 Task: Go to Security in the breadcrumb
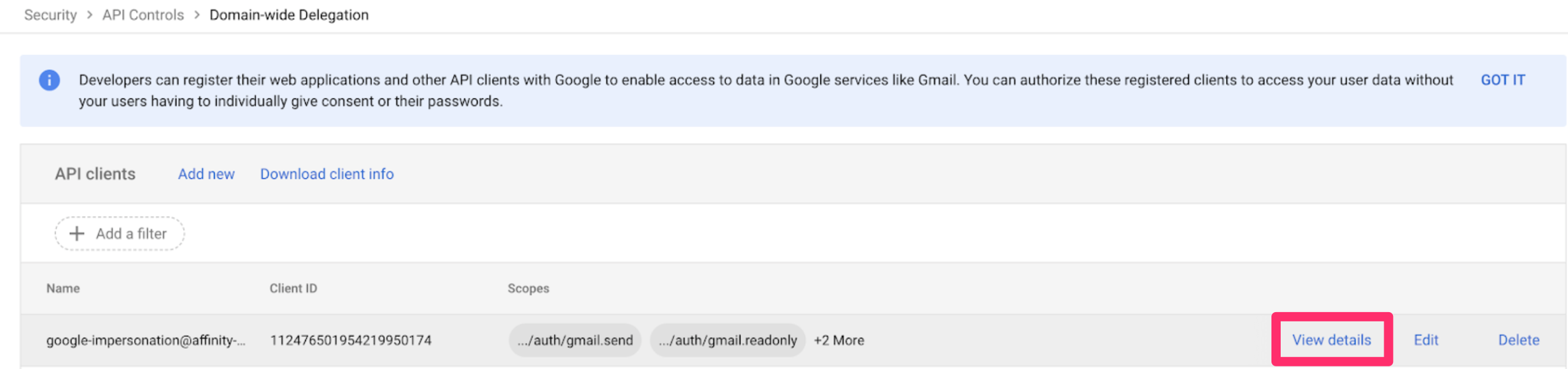click(50, 15)
